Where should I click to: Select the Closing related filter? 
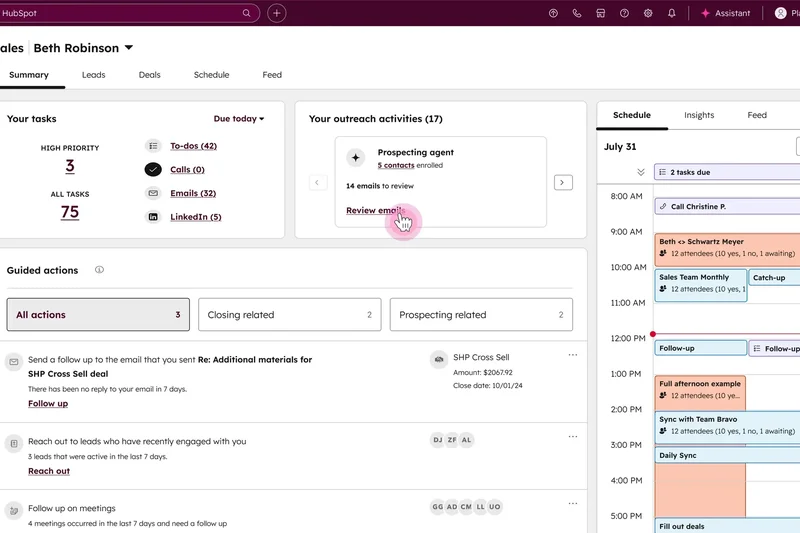point(289,315)
